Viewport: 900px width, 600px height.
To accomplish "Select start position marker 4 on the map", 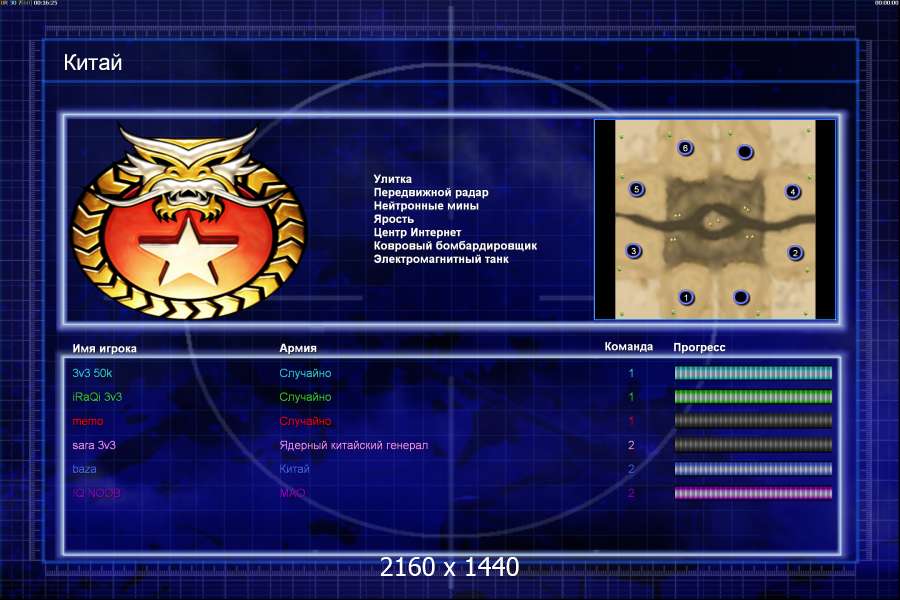I will pyautogui.click(x=793, y=191).
